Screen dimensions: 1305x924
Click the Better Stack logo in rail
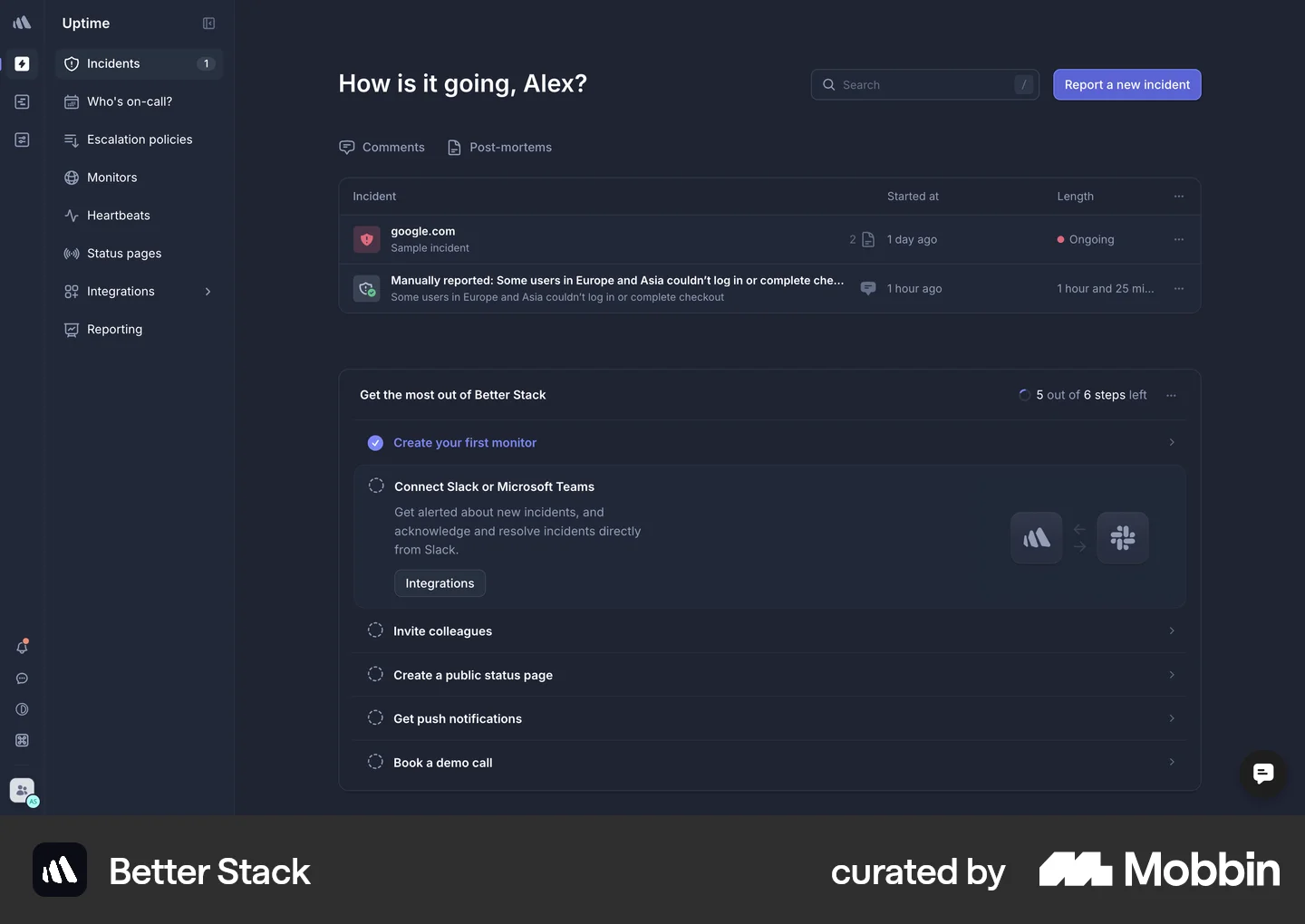22,23
